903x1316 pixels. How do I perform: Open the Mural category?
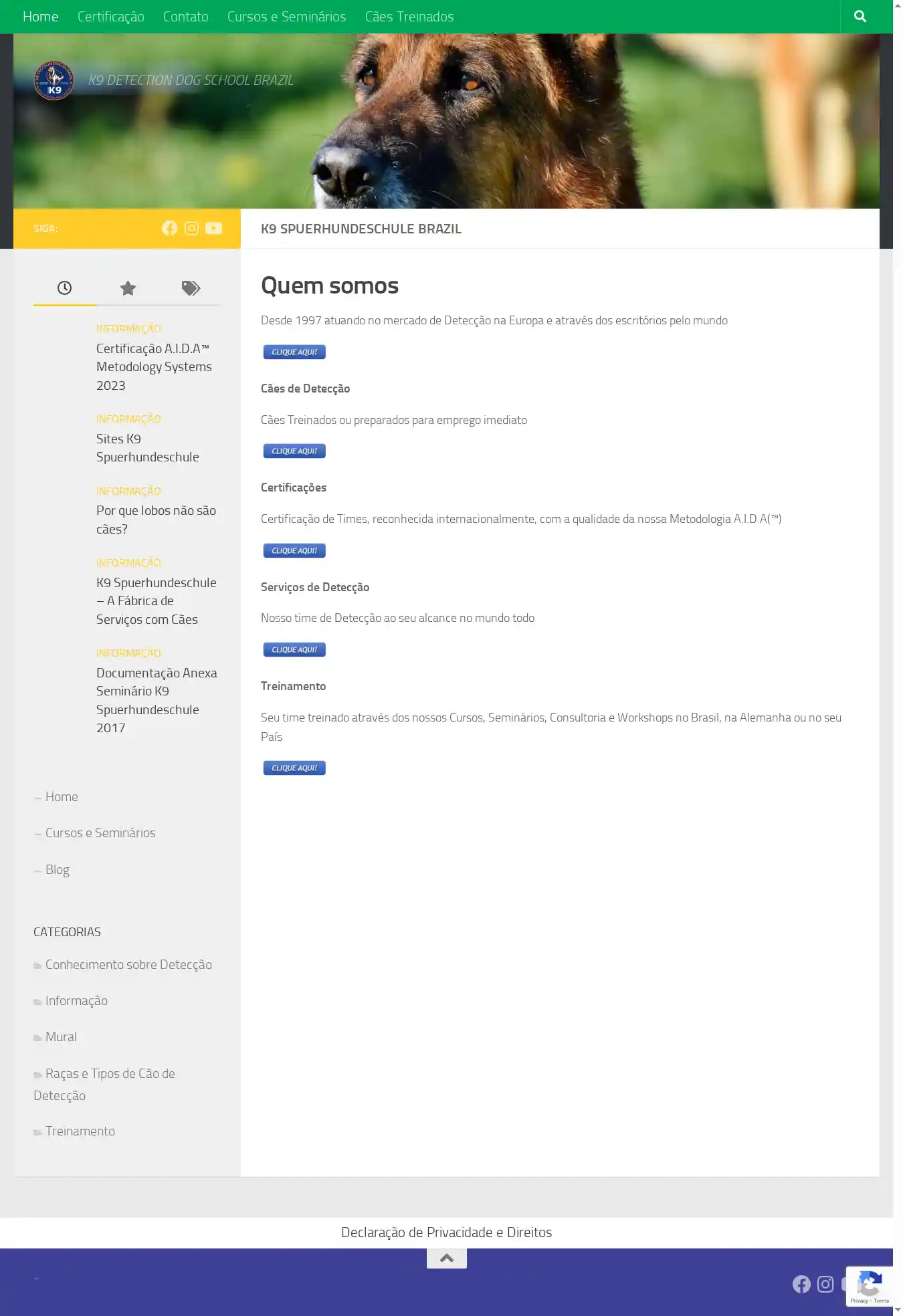(61, 1036)
